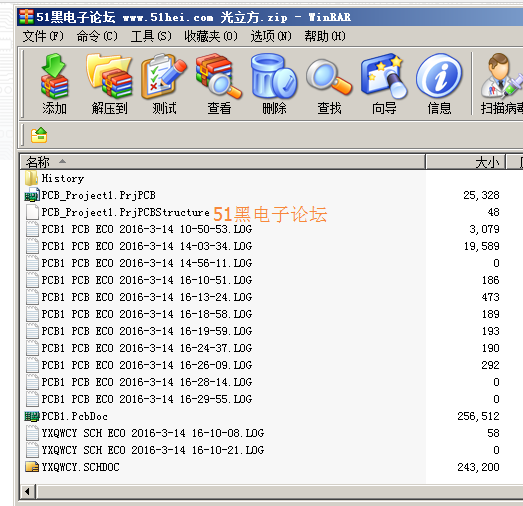
Task: Click the size value 256,512
Action: tap(478, 416)
